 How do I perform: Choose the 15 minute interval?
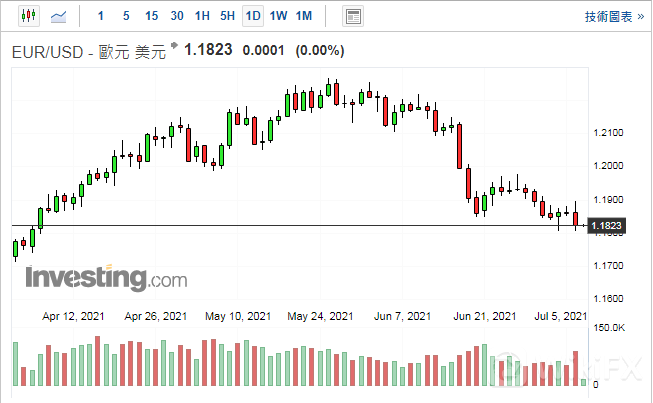tap(150, 16)
